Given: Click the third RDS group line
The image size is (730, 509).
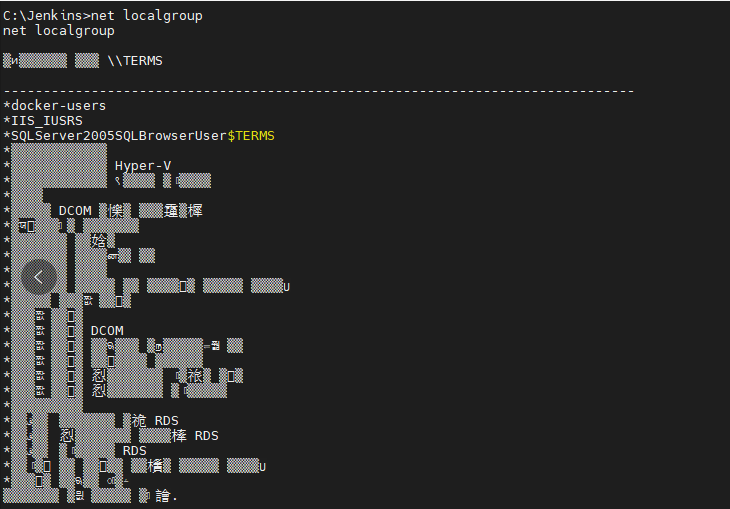Looking at the screenshot, I should click(75, 451).
